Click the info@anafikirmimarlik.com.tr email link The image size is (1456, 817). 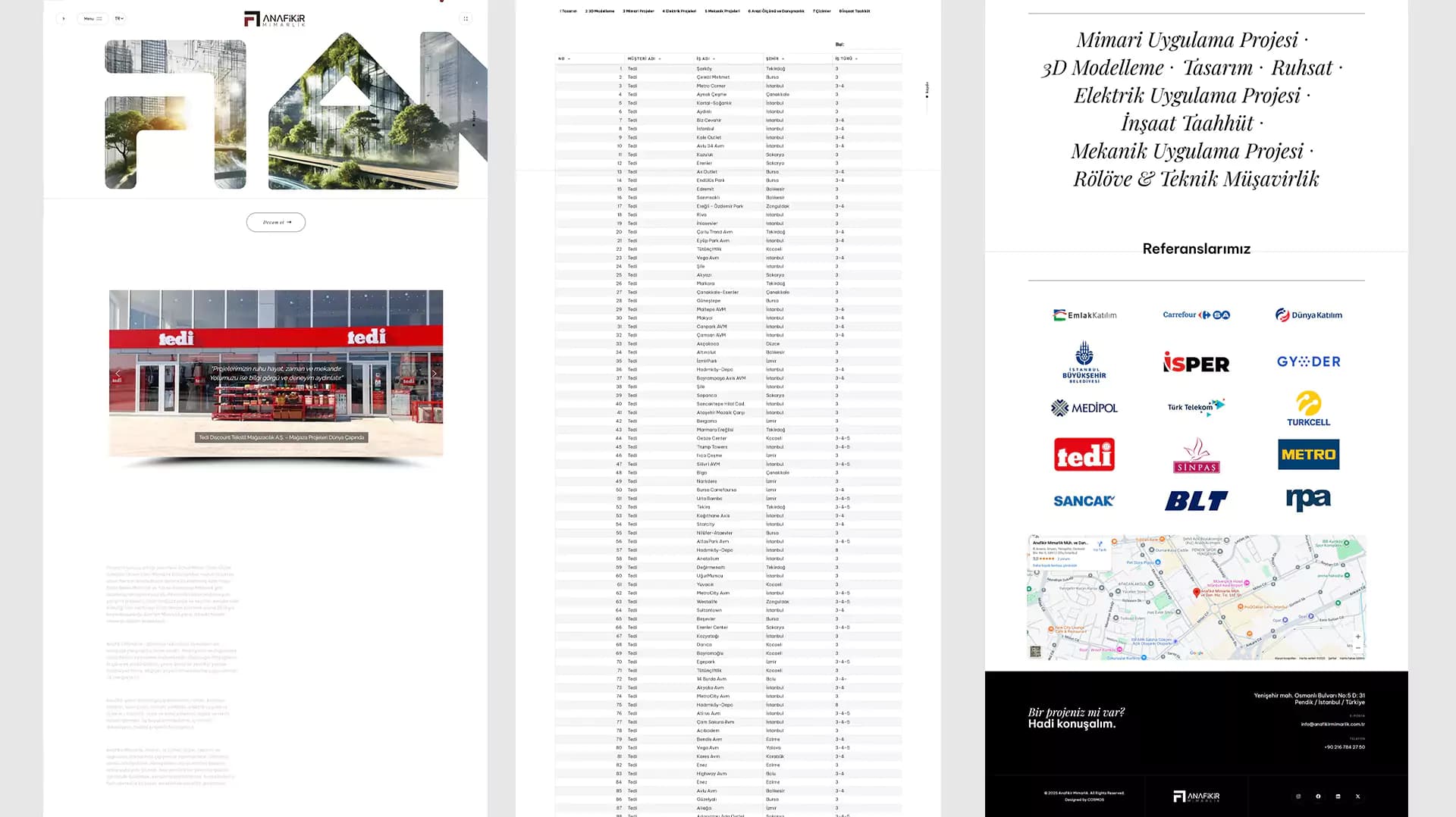coord(1332,725)
